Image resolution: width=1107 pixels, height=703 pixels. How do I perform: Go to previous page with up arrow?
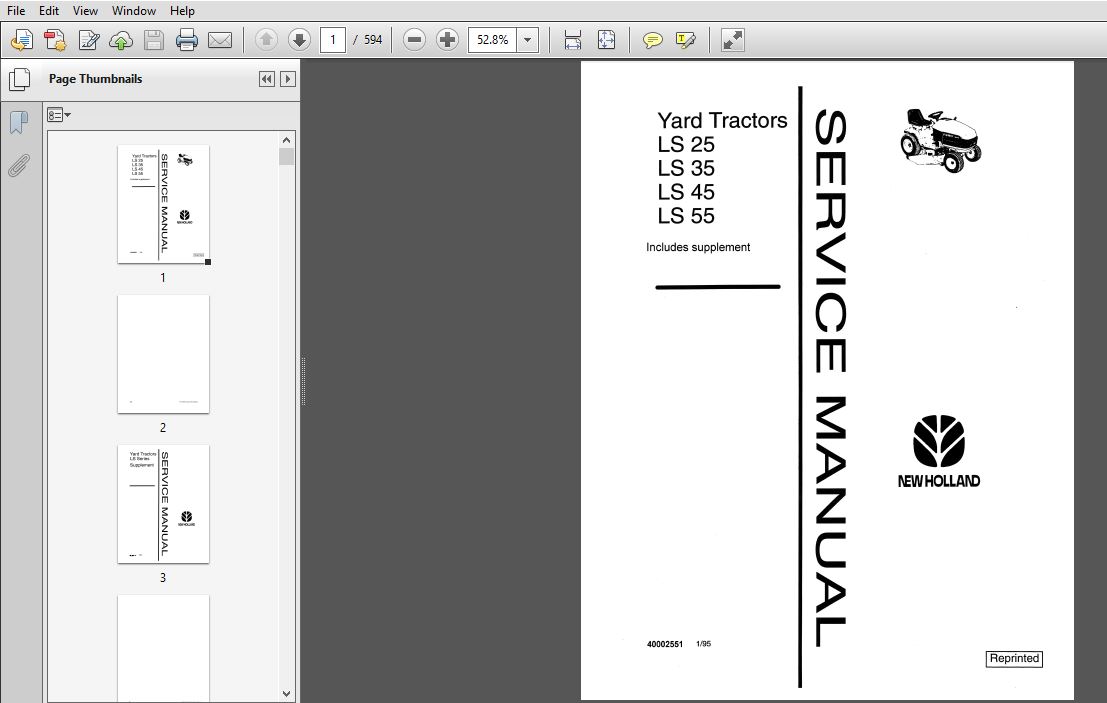click(266, 40)
